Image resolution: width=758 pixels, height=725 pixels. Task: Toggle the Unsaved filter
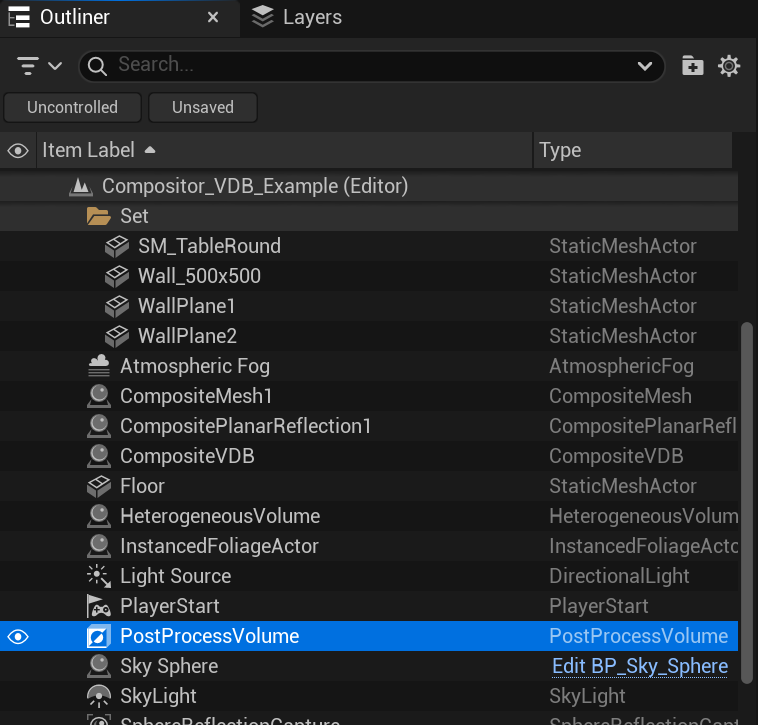point(203,107)
